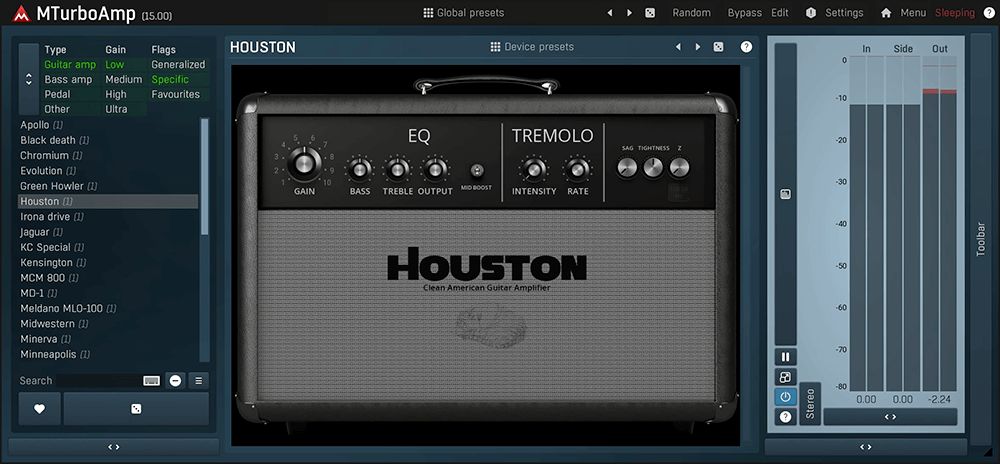Click the device list scrollbar
This screenshot has height=464, width=1000.
205,176
